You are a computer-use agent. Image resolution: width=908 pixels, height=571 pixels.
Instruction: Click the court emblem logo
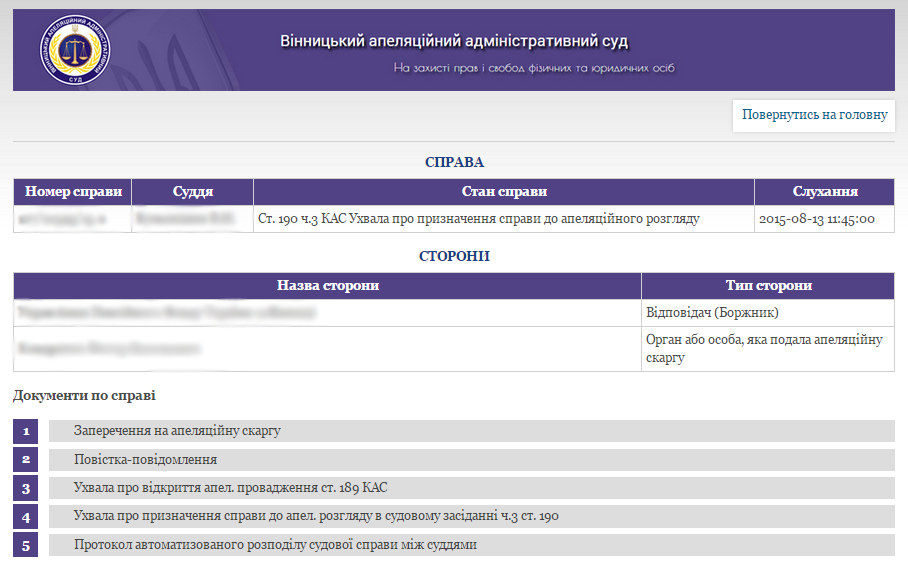point(76,50)
